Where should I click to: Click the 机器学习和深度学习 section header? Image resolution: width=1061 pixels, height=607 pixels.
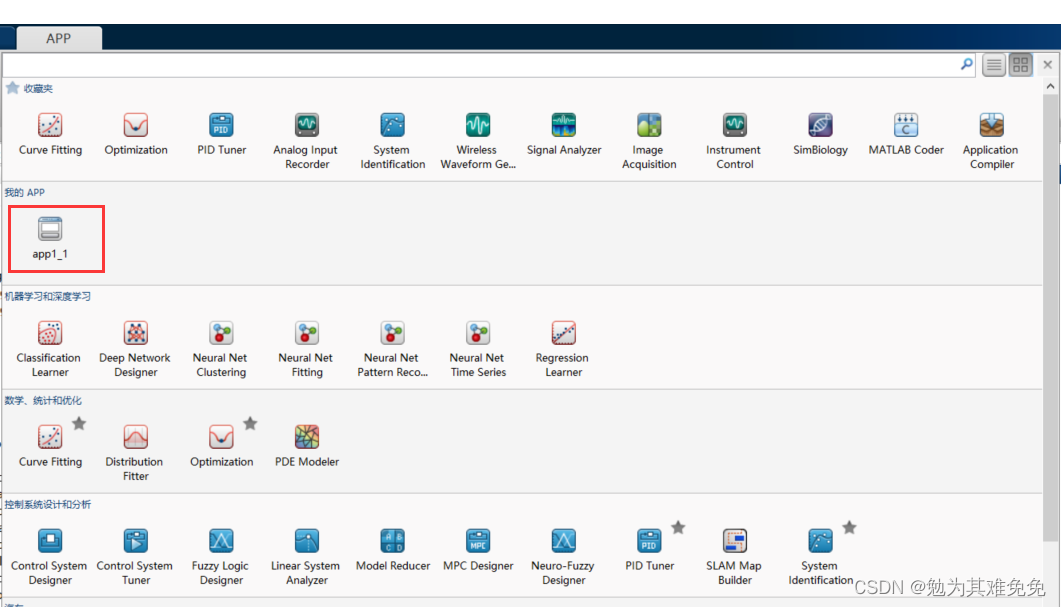pyautogui.click(x=47, y=296)
